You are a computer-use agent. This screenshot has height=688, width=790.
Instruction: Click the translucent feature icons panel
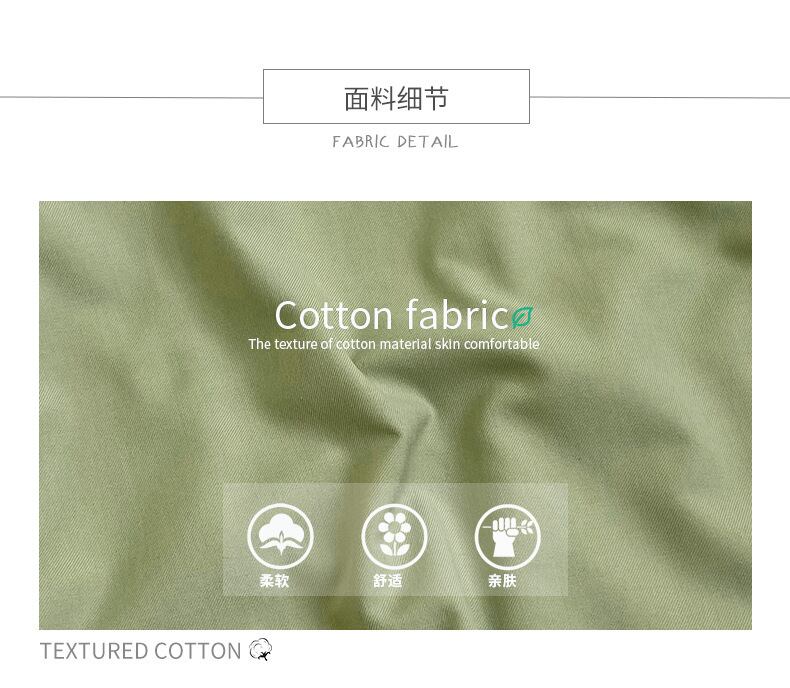point(395,539)
